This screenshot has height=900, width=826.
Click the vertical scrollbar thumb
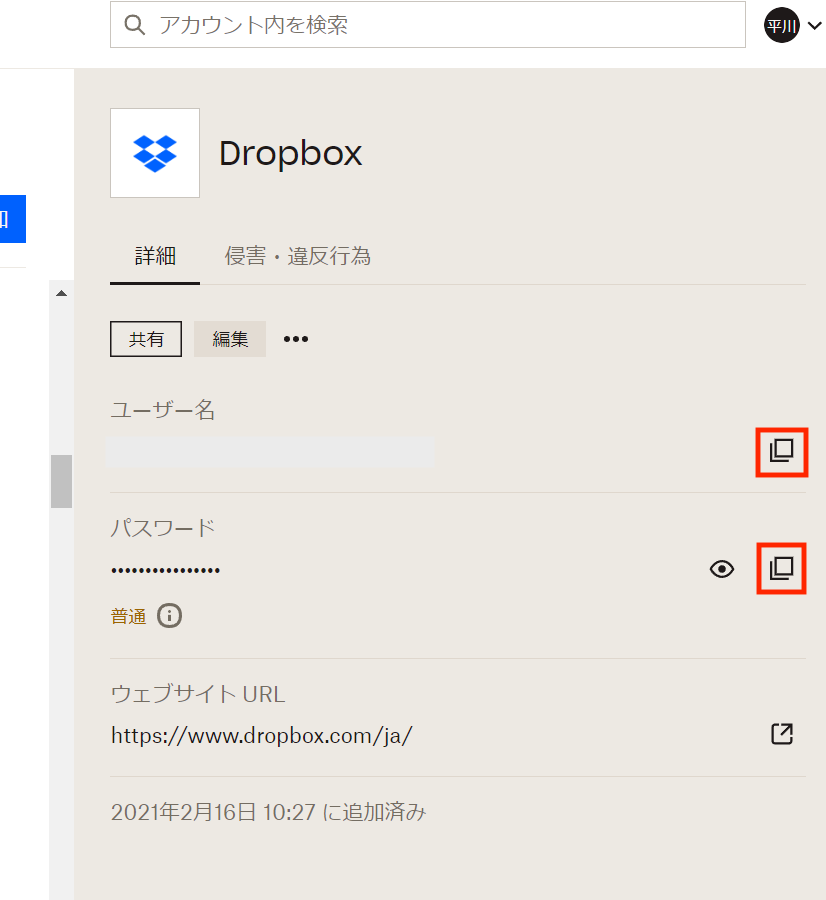[x=61, y=481]
